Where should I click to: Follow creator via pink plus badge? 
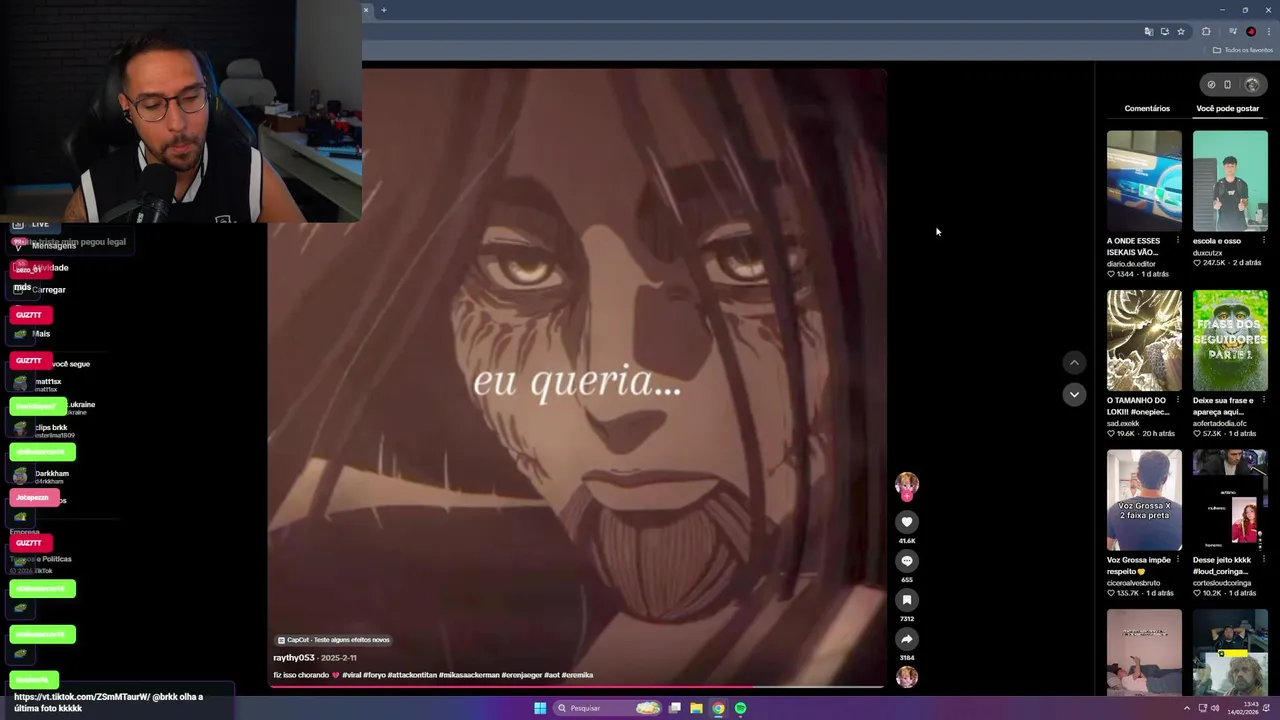coord(907,496)
